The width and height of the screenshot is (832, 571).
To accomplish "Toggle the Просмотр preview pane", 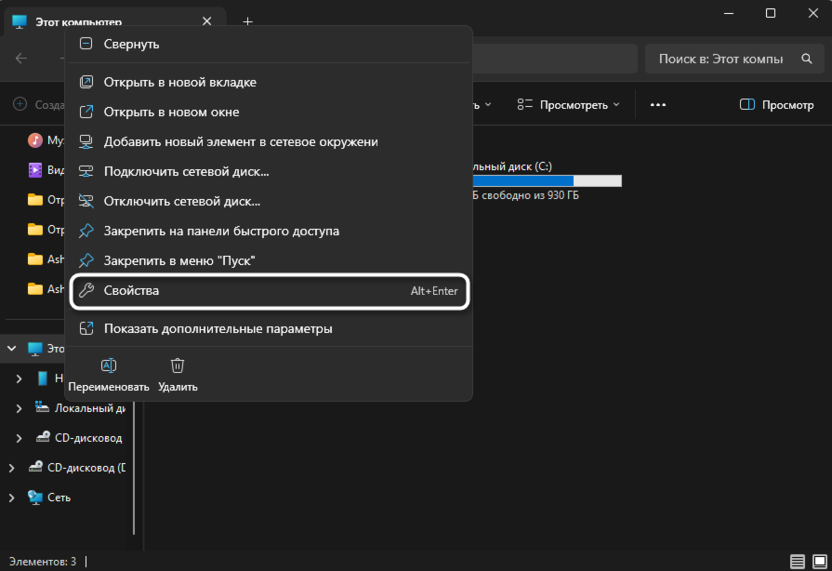I will (x=776, y=104).
